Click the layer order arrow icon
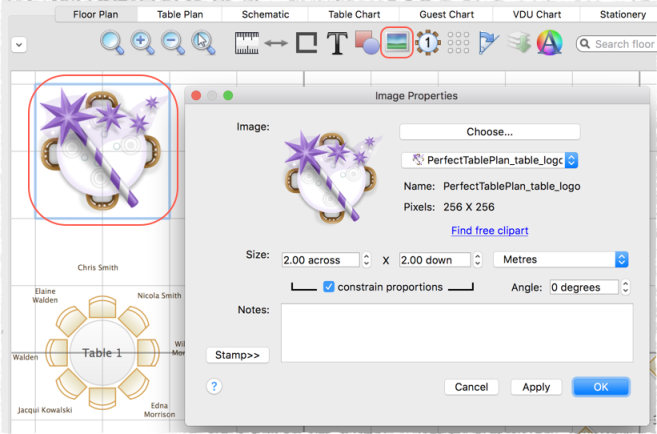The width and height of the screenshot is (657, 434). (x=518, y=43)
